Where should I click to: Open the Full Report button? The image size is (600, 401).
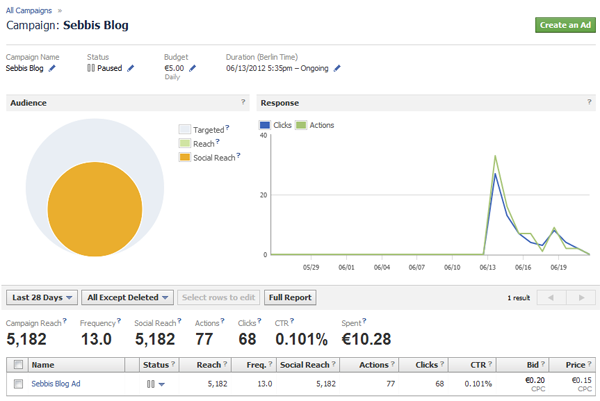point(291,297)
